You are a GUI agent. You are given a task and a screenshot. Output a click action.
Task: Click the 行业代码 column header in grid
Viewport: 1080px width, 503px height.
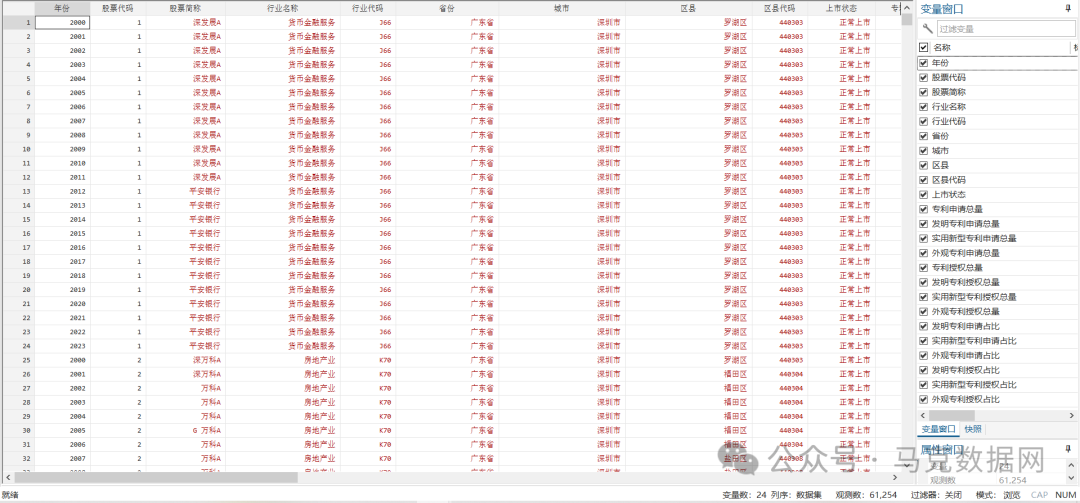coord(368,8)
